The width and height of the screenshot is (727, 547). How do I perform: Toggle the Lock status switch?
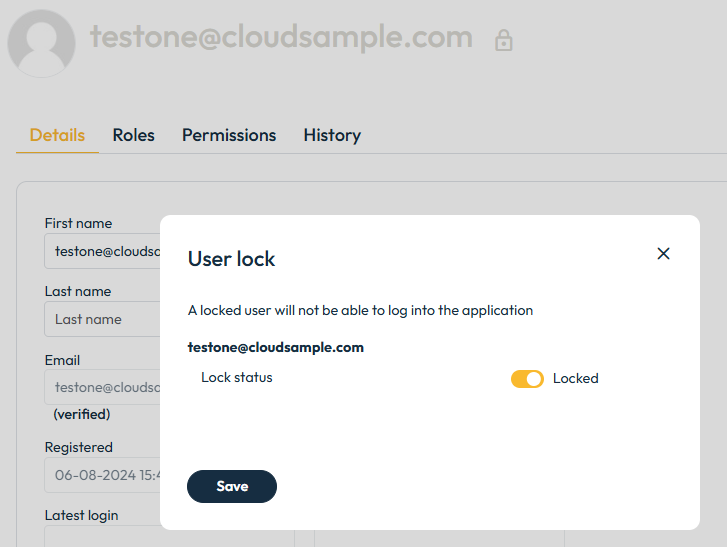tap(527, 379)
